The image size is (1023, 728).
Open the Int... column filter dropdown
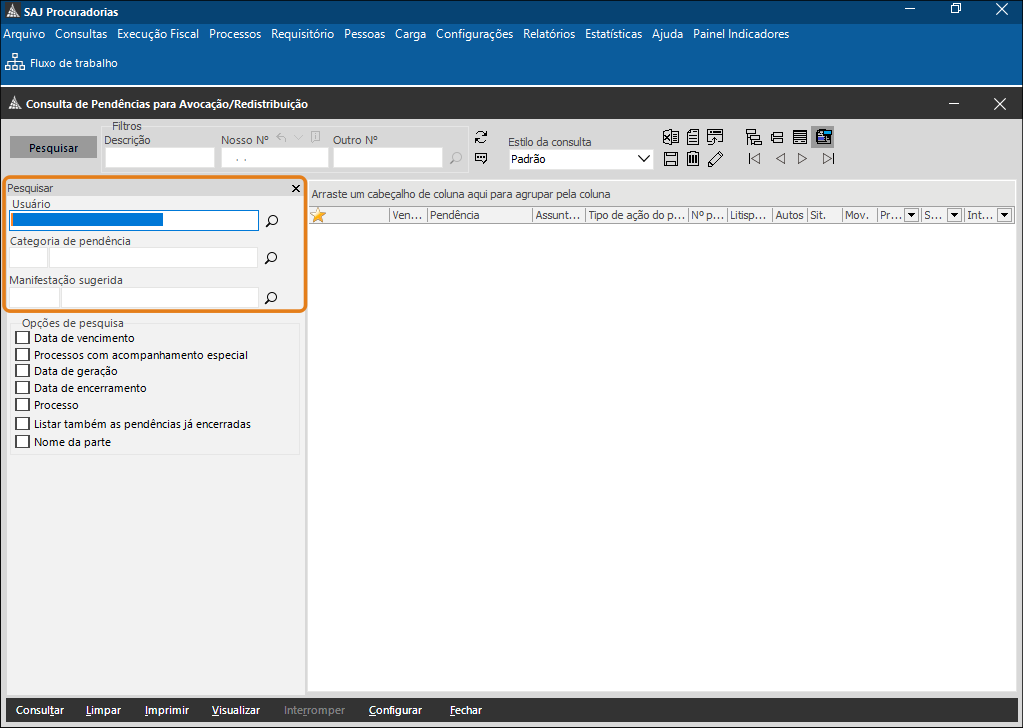(1003, 215)
